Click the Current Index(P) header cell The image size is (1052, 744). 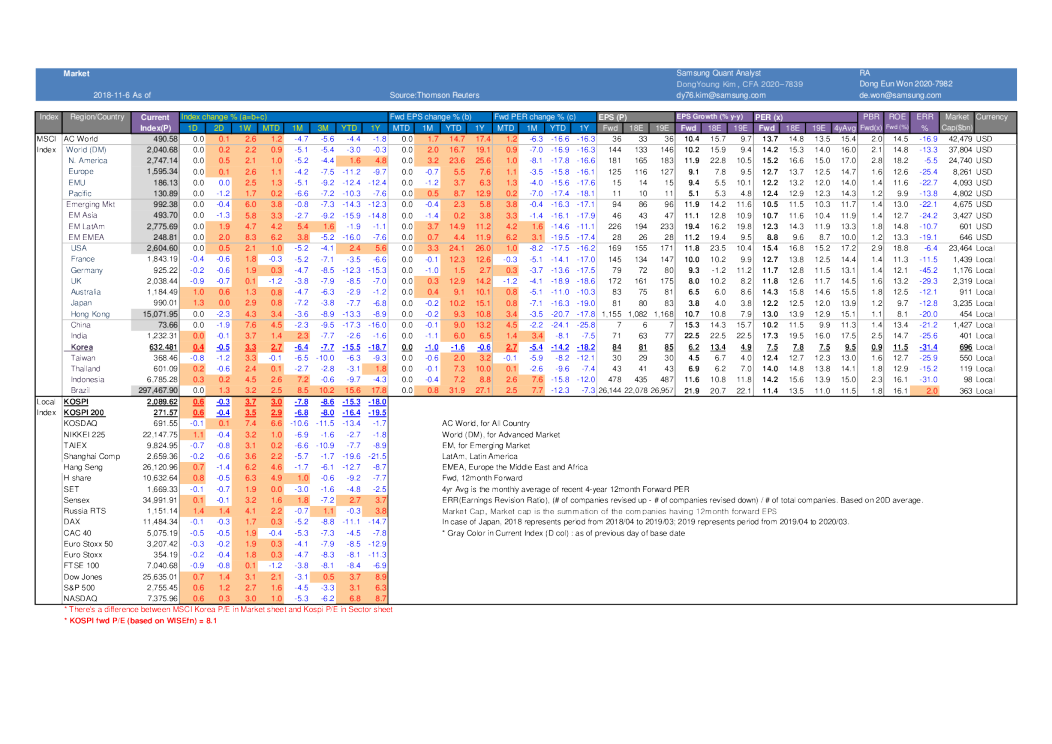pos(156,122)
